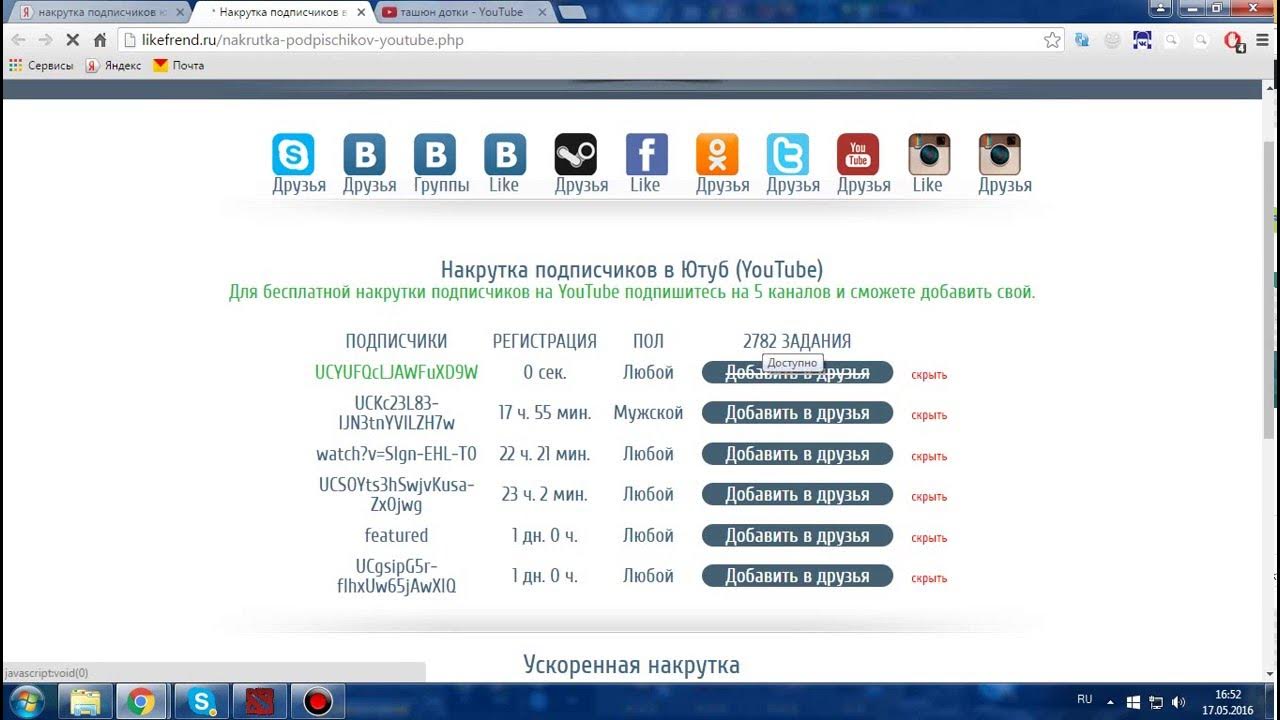This screenshot has height=720, width=1280.
Task: Open the Яндекс bookmark
Action: coord(113,65)
